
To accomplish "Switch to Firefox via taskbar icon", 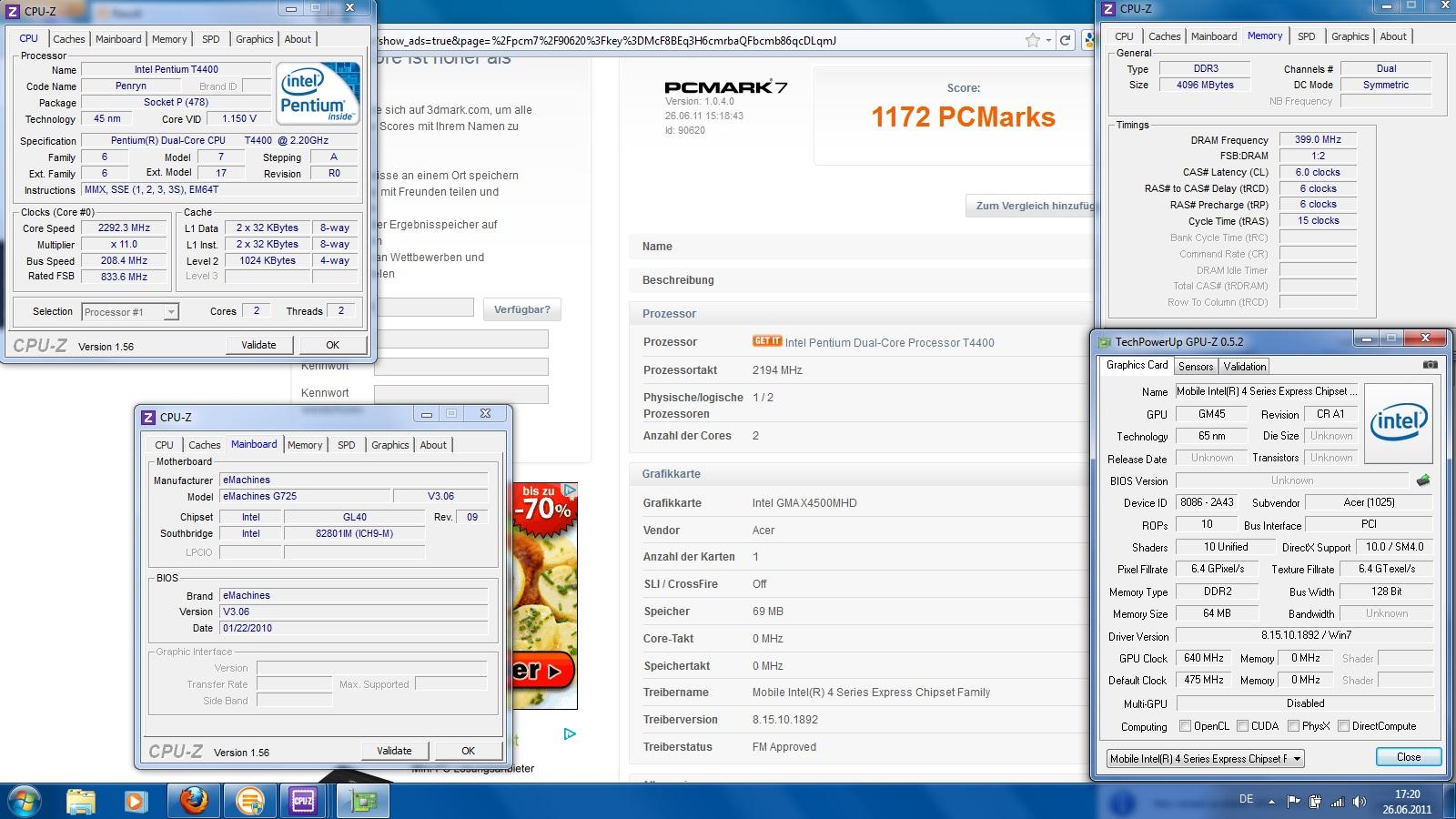I will 193,802.
